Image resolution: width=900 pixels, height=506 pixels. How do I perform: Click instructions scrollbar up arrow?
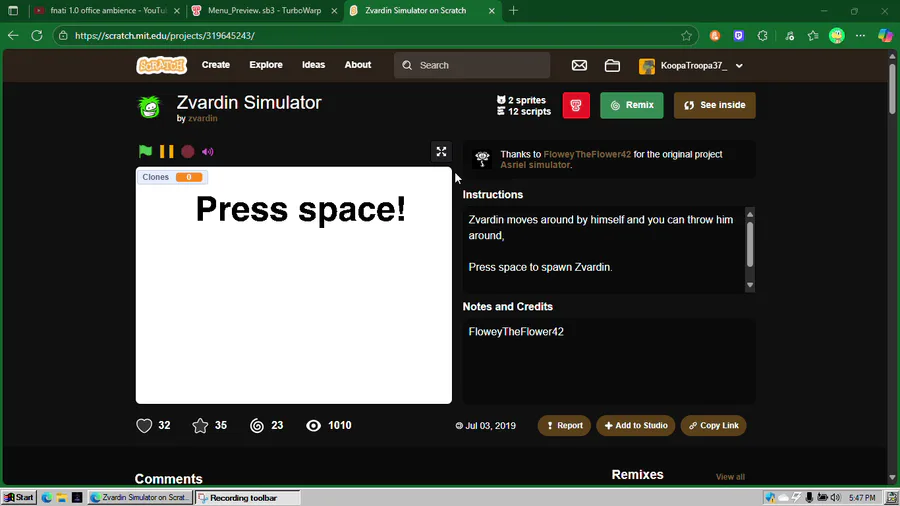[750, 215]
